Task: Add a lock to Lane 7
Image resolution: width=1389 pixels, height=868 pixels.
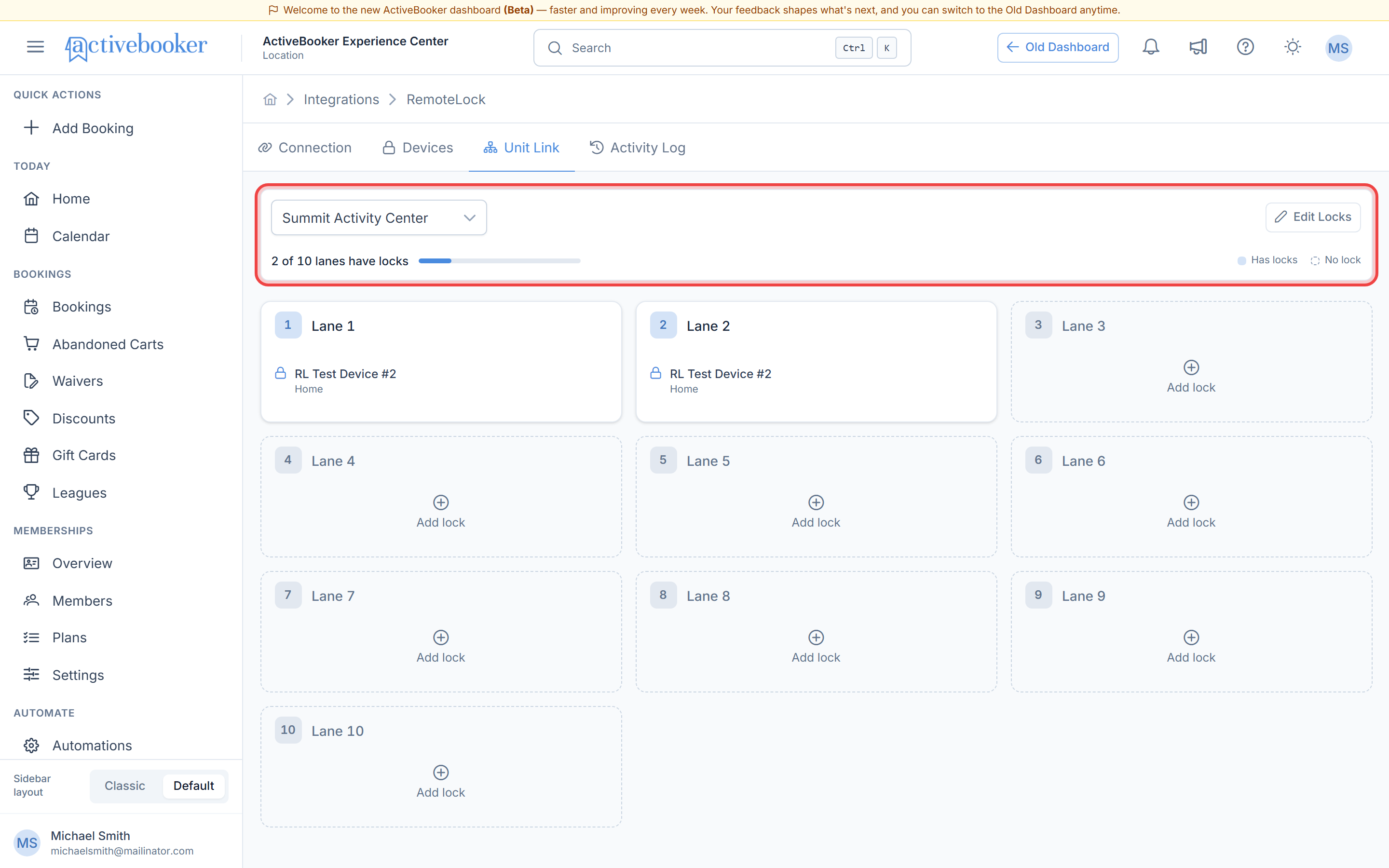Action: 441,646
